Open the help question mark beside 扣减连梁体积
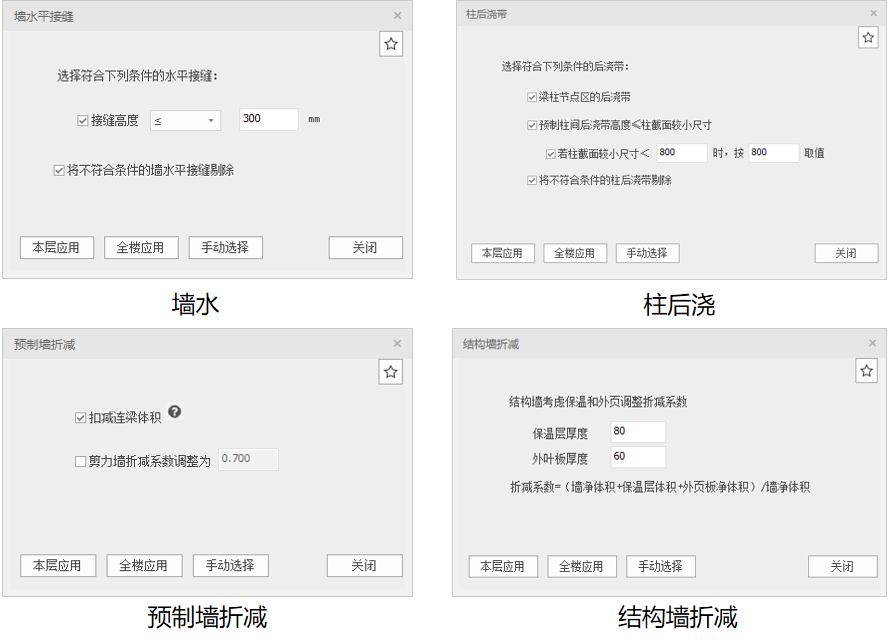The width and height of the screenshot is (890, 640). click(x=175, y=412)
